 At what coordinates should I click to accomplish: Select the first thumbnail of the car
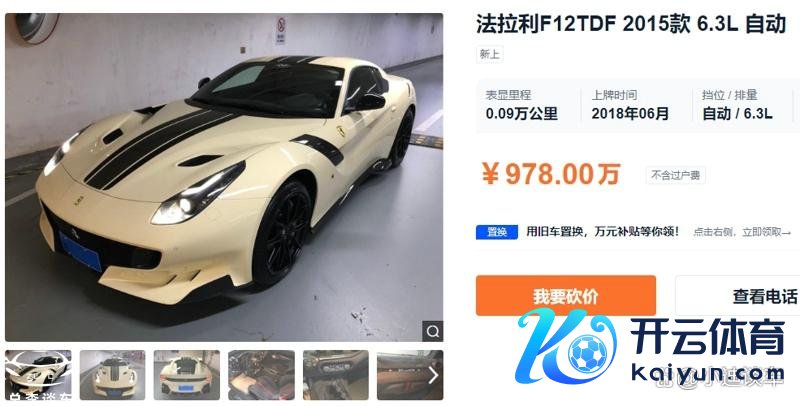pos(38,375)
